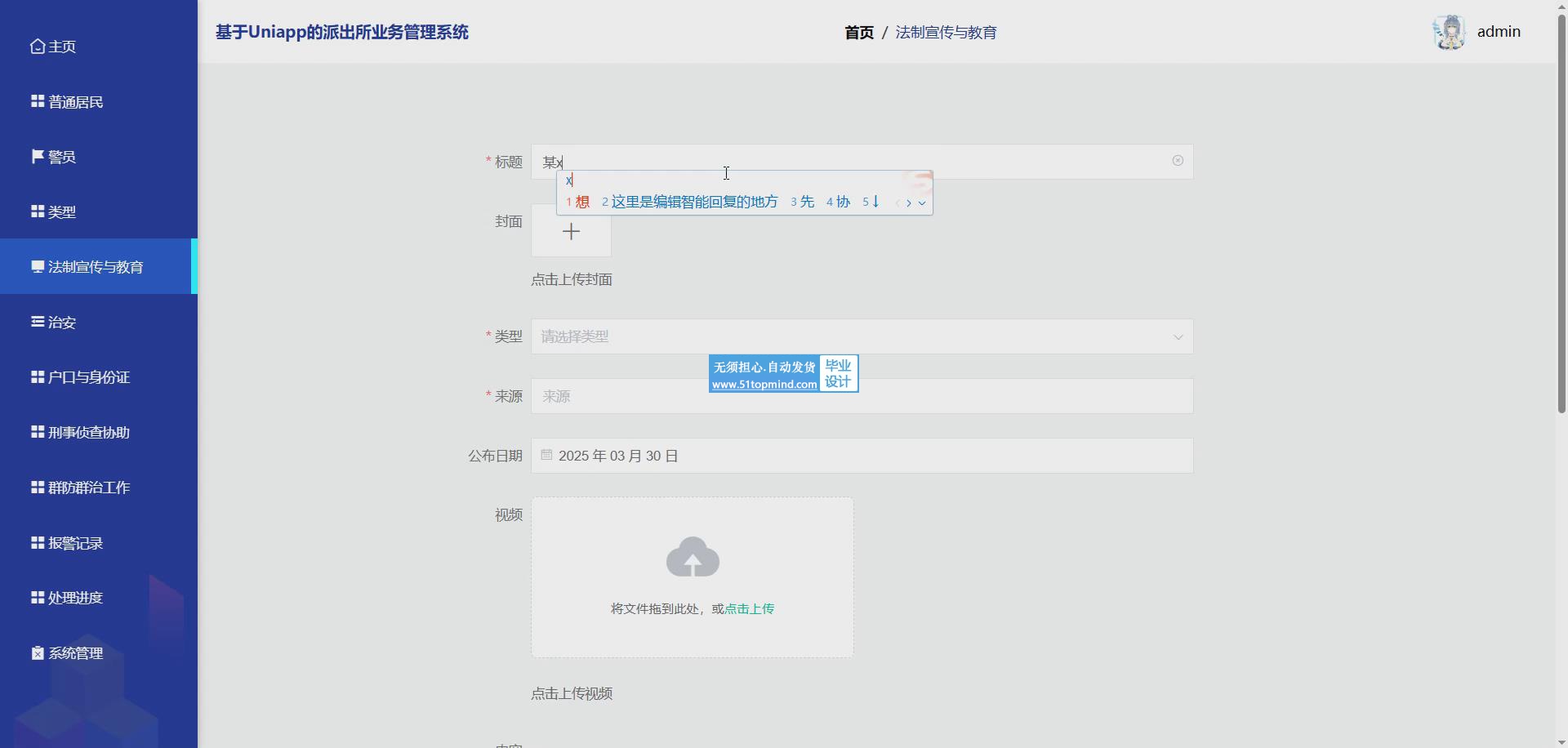This screenshot has width=1568, height=748.
Task: Open 系统管理 in the sidebar
Action: pyautogui.click(x=75, y=653)
